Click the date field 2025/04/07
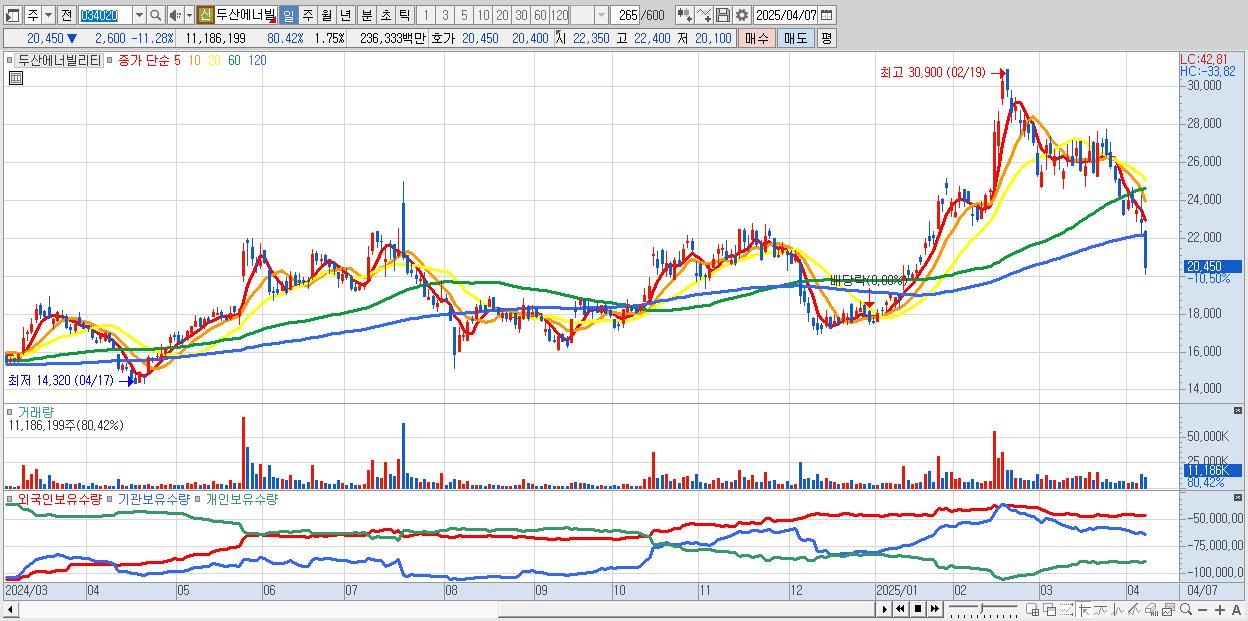 pyautogui.click(x=786, y=15)
